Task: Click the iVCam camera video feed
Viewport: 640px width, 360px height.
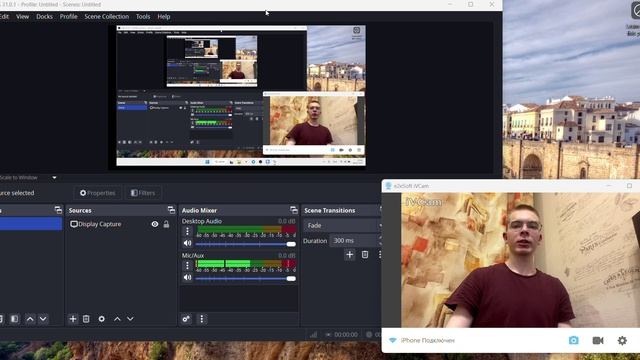Action: 520,260
